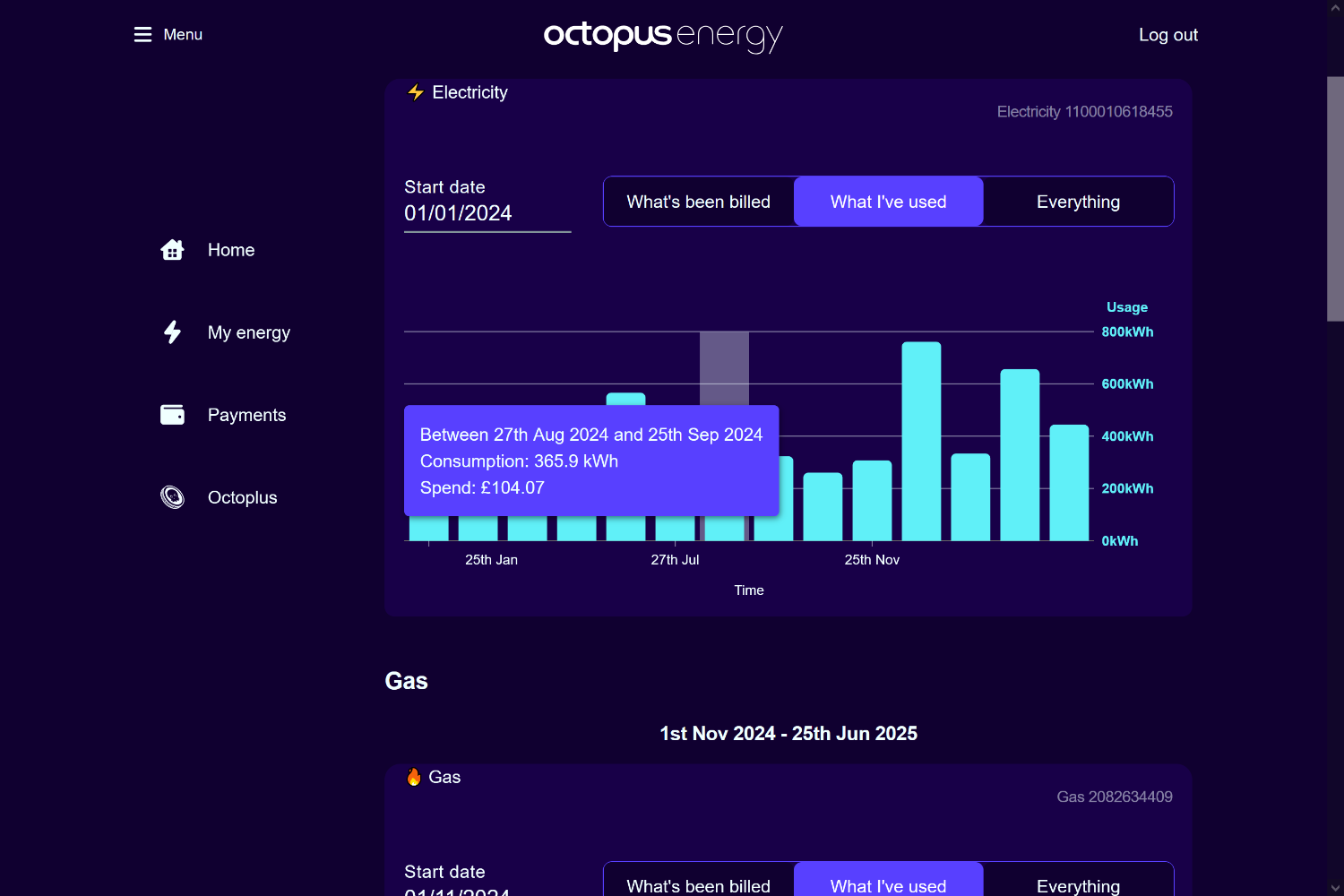1344x896 pixels.
Task: Click the '800kWh' axis label
Action: click(x=1127, y=332)
